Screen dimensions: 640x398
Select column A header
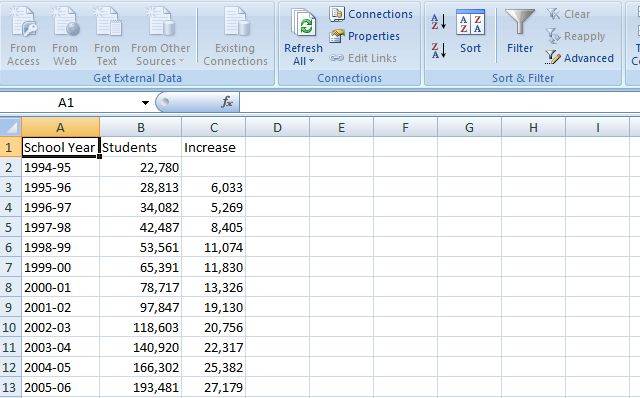tap(60, 127)
